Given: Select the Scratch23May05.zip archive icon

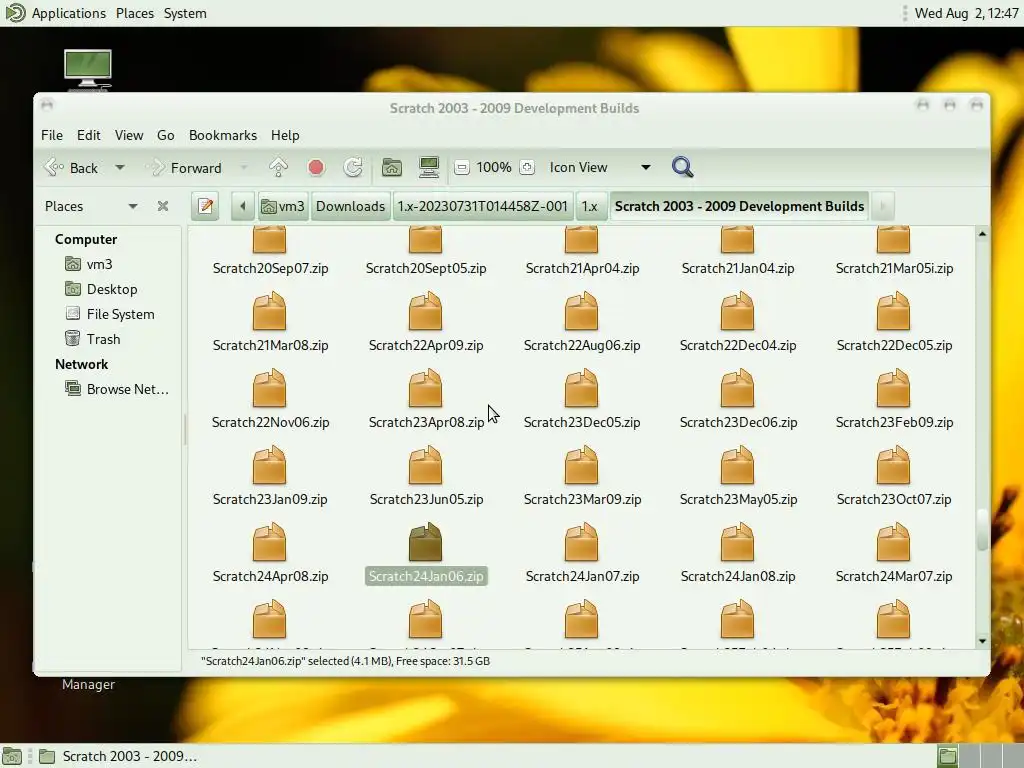Looking at the screenshot, I should click(x=737, y=466).
